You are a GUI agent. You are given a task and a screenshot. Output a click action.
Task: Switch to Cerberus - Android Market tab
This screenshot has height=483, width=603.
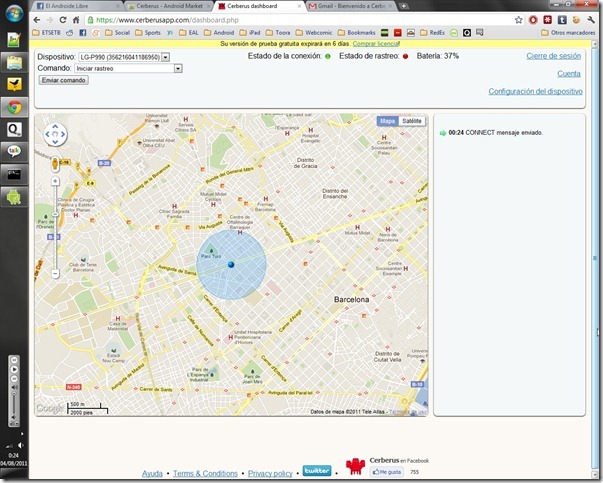169,6
